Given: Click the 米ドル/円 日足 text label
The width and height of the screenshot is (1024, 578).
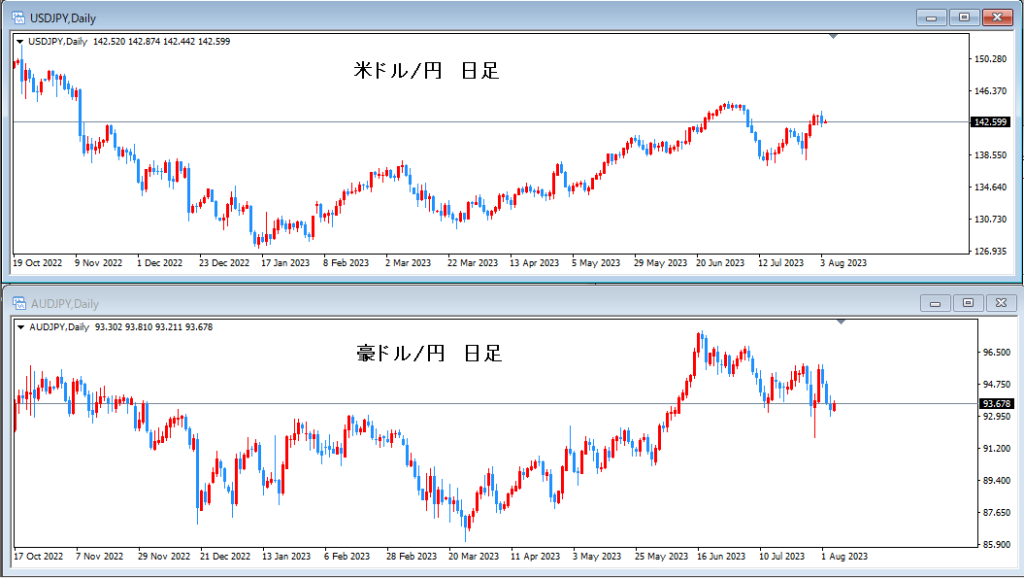Looking at the screenshot, I should tap(426, 71).
